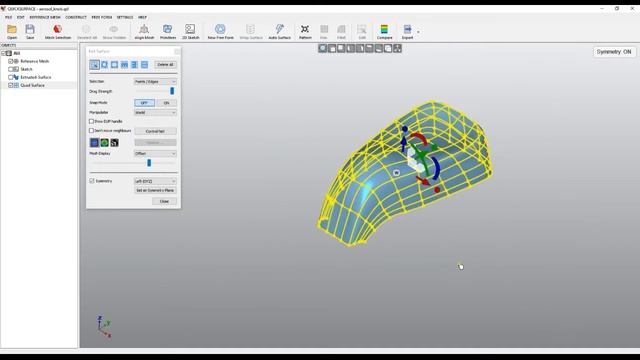Select the arrow select tool in Edit Surface
Screen dimensions: 640x360
click(94, 64)
